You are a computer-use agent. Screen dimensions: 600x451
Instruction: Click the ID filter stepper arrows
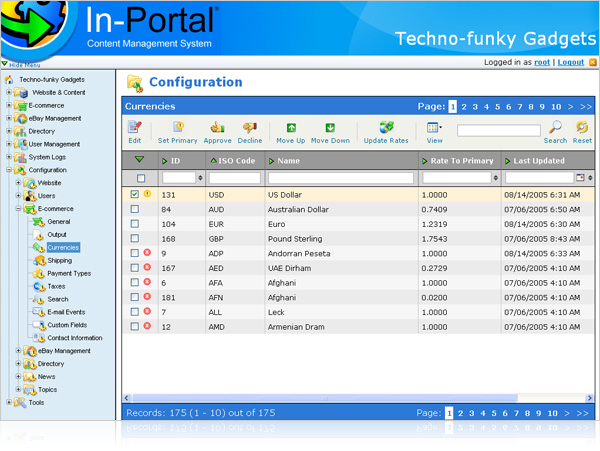pyautogui.click(x=200, y=178)
